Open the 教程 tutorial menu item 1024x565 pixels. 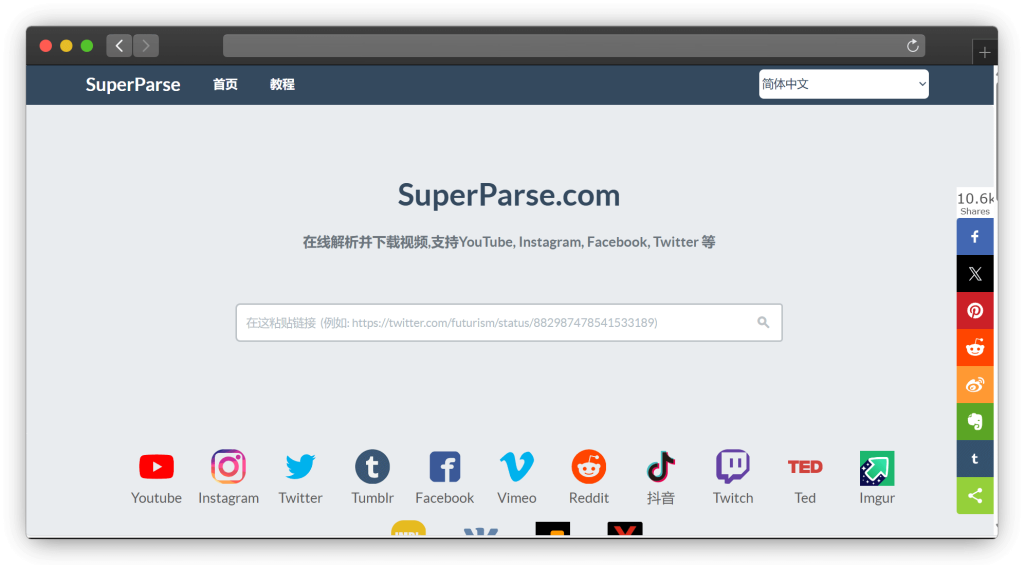pyautogui.click(x=282, y=85)
